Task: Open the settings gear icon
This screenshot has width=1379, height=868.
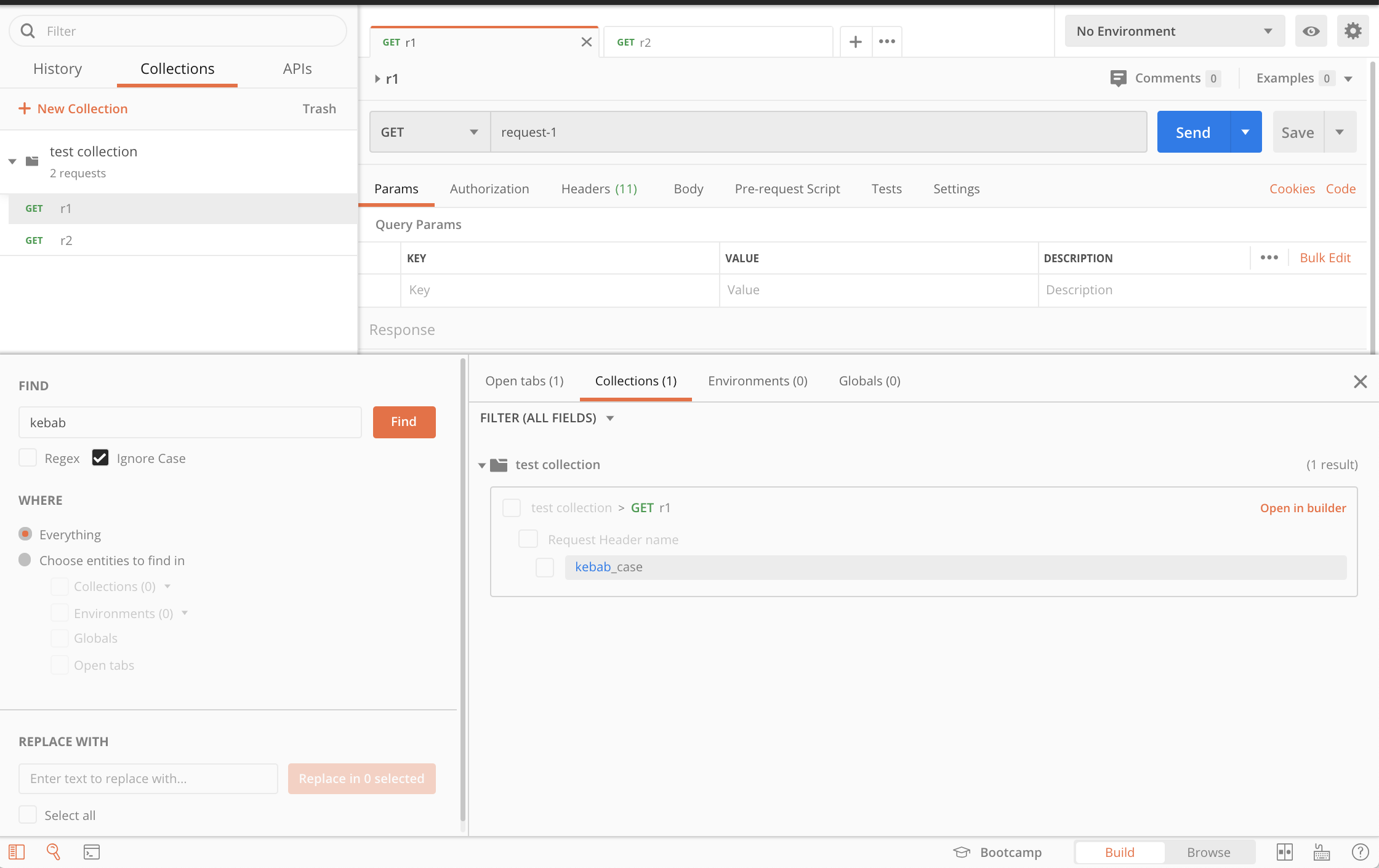Action: coord(1353,31)
